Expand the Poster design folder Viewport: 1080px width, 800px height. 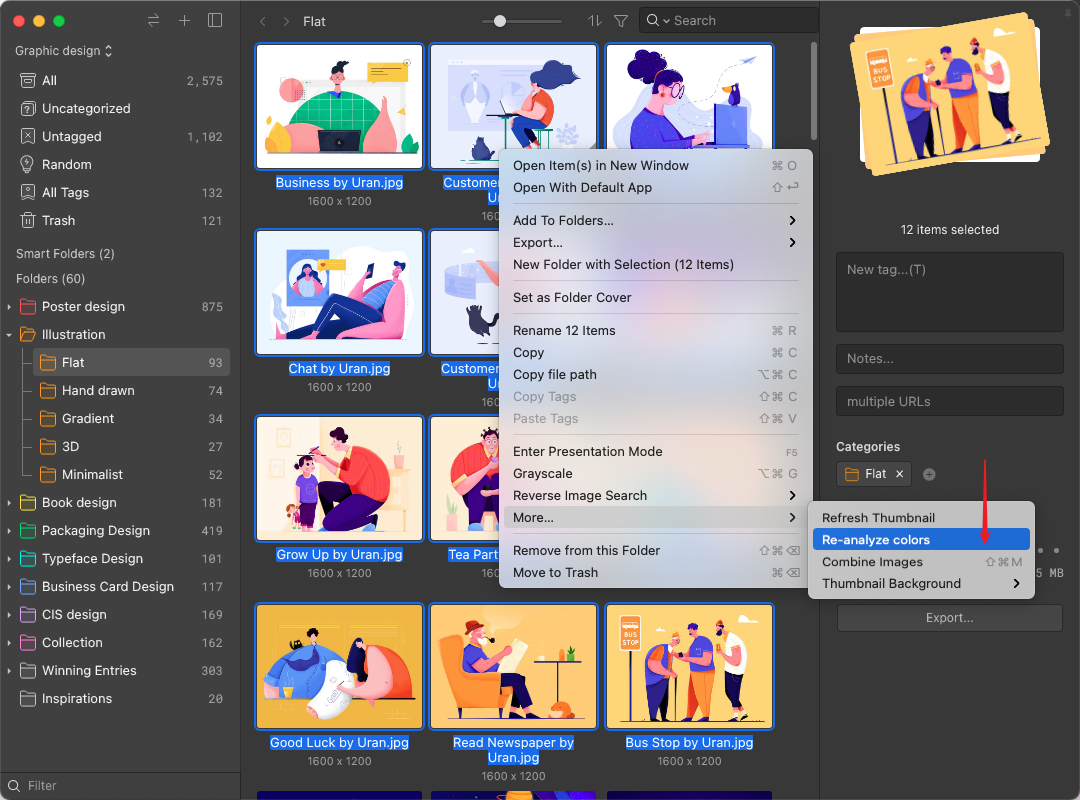point(9,307)
